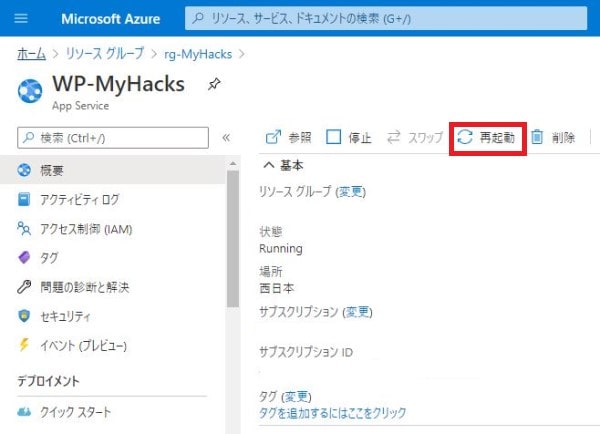Collapse the sidebar with double chevron
Viewport: 600px width, 434px height.
click(226, 138)
